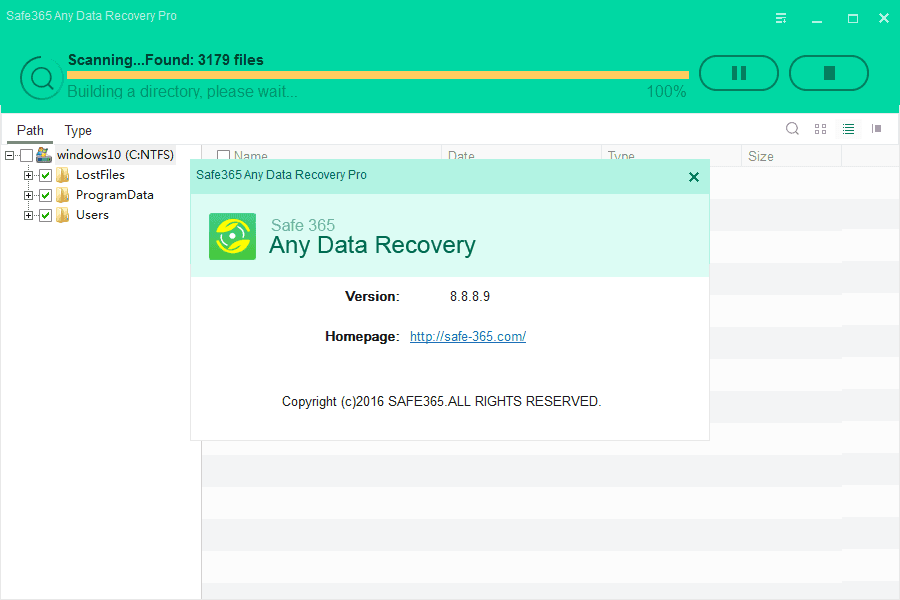Viewport: 900px width, 600px height.
Task: Uncheck the LostFiles folder checkbox
Action: (45, 175)
